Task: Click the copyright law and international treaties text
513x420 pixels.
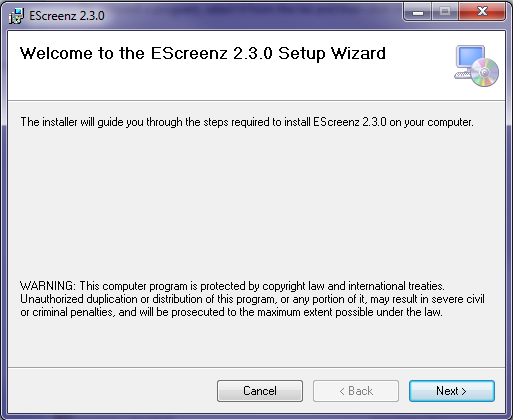Action: point(353,286)
